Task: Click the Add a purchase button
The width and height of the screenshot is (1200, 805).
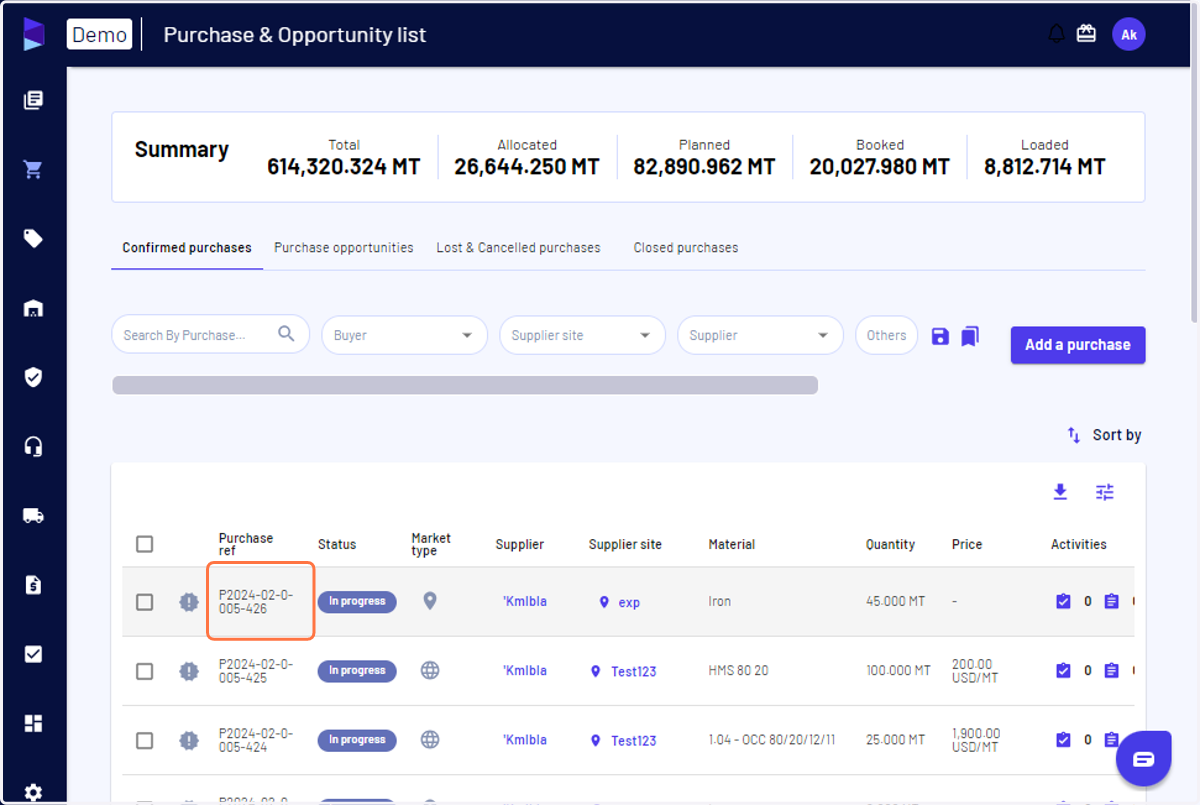Action: 1078,345
